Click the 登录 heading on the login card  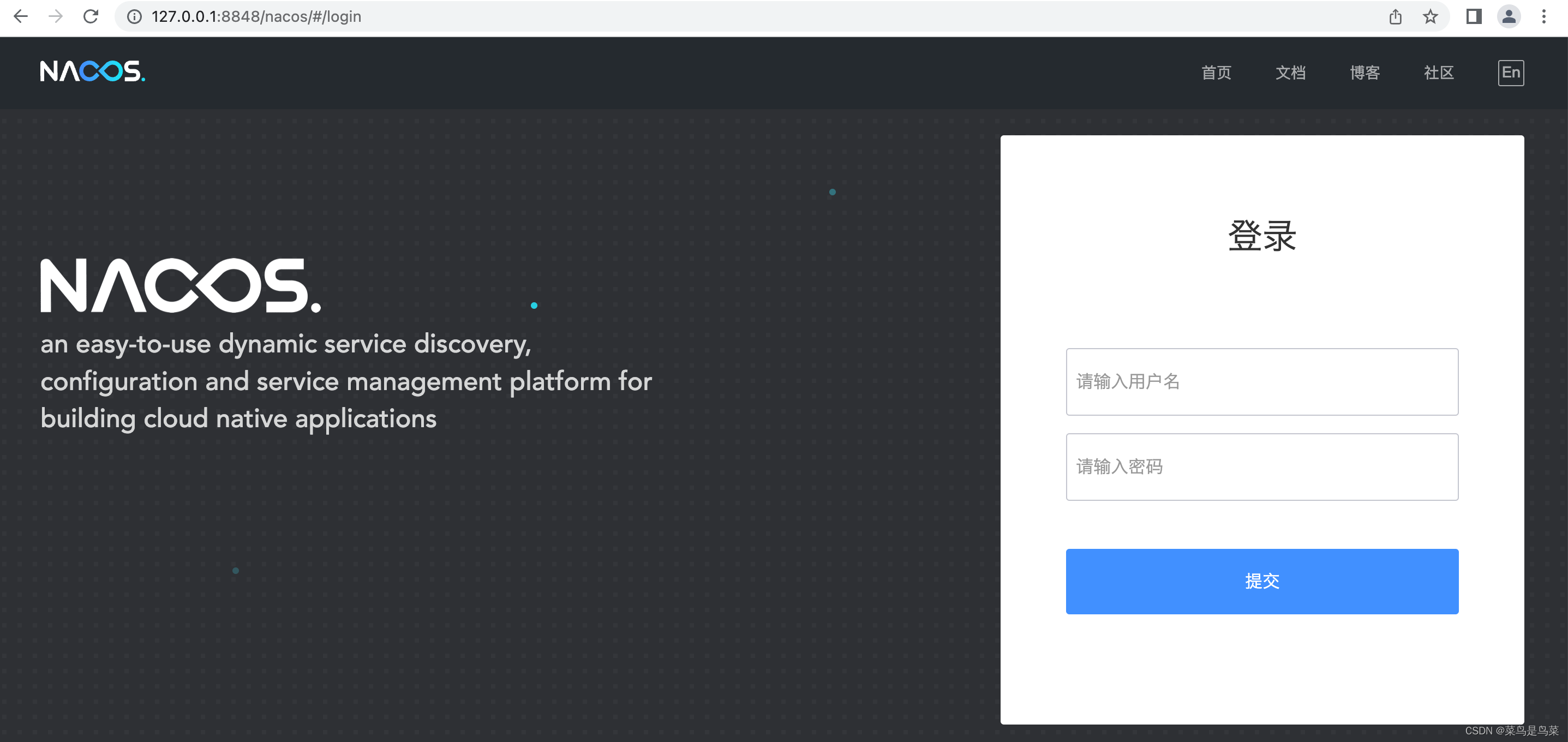pyautogui.click(x=1261, y=236)
